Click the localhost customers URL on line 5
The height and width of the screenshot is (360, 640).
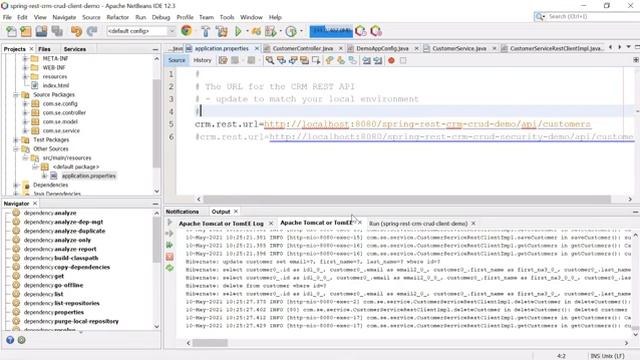[x=427, y=124]
